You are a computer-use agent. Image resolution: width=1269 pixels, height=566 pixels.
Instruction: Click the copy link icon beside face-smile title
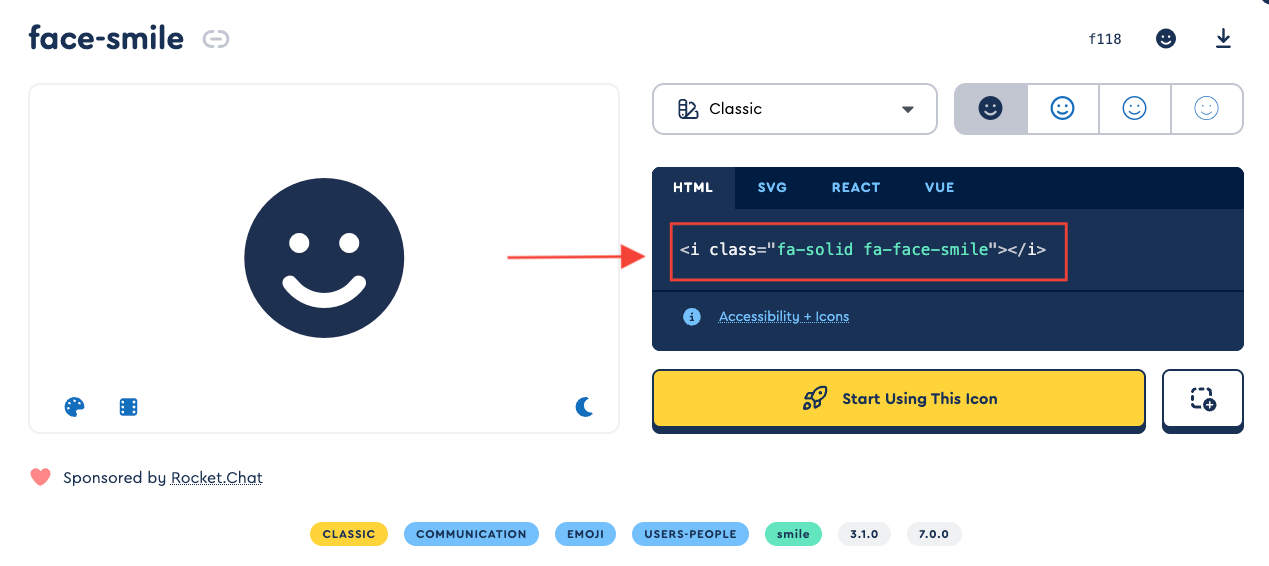coord(216,39)
